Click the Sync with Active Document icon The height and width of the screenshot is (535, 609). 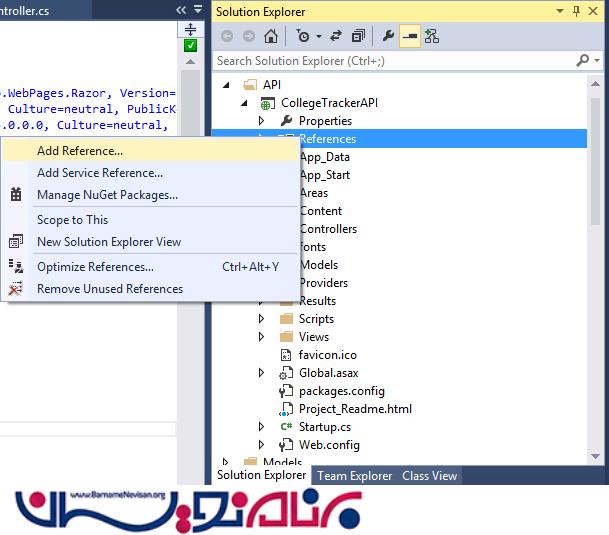335,36
